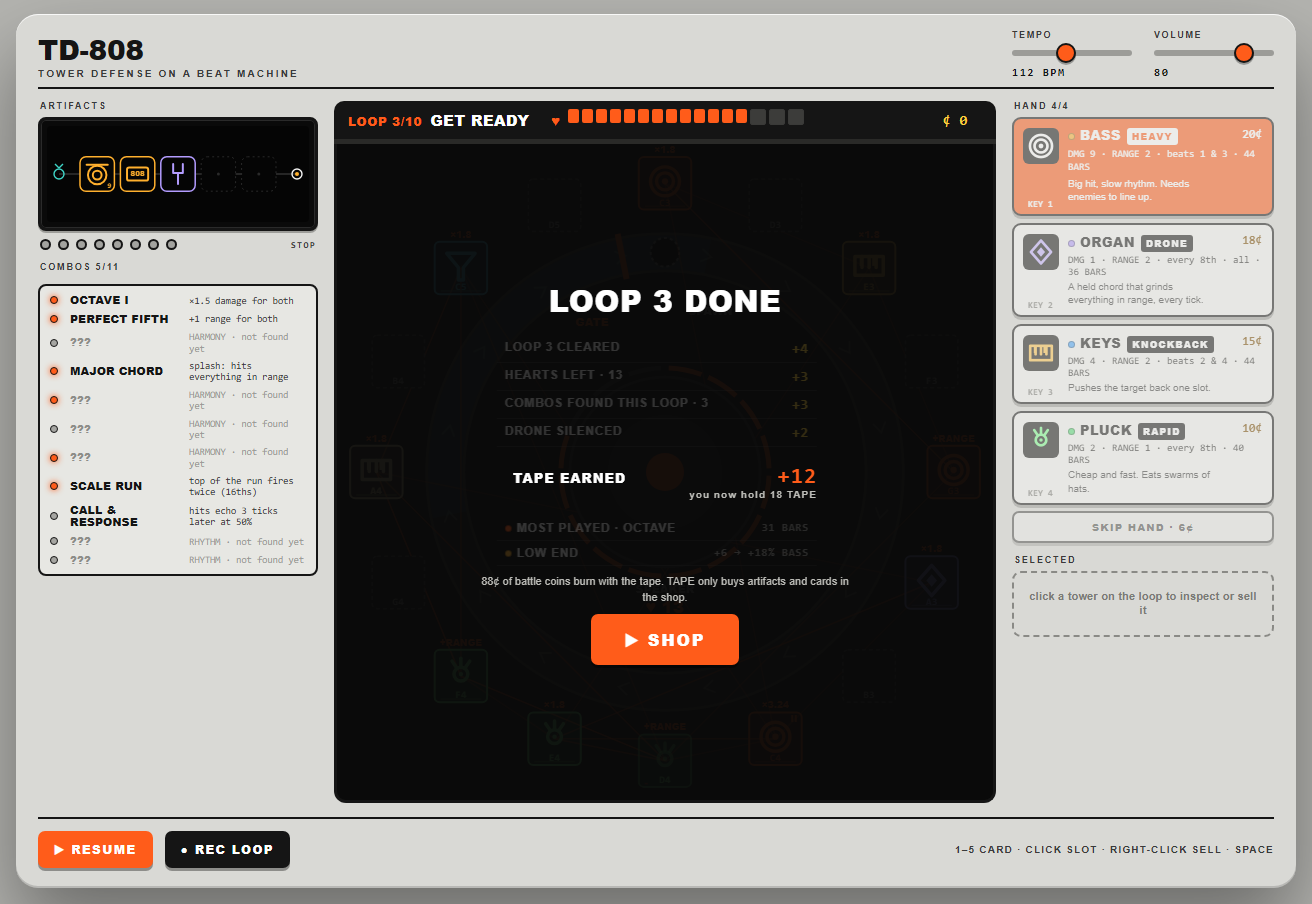
Task: Click the 'you now hold 18 TAPE' text
Action: pos(752,495)
